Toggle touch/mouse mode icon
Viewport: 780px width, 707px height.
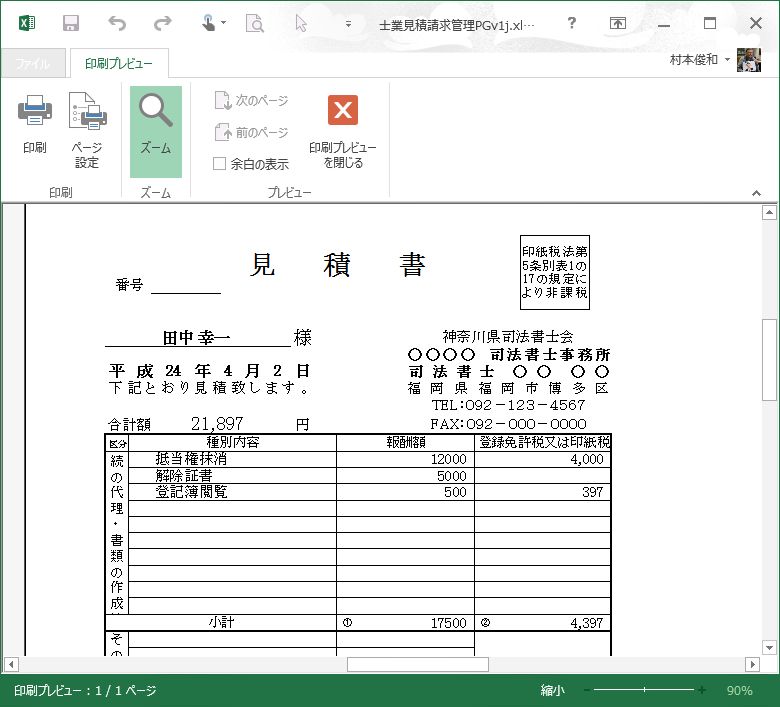[208, 23]
